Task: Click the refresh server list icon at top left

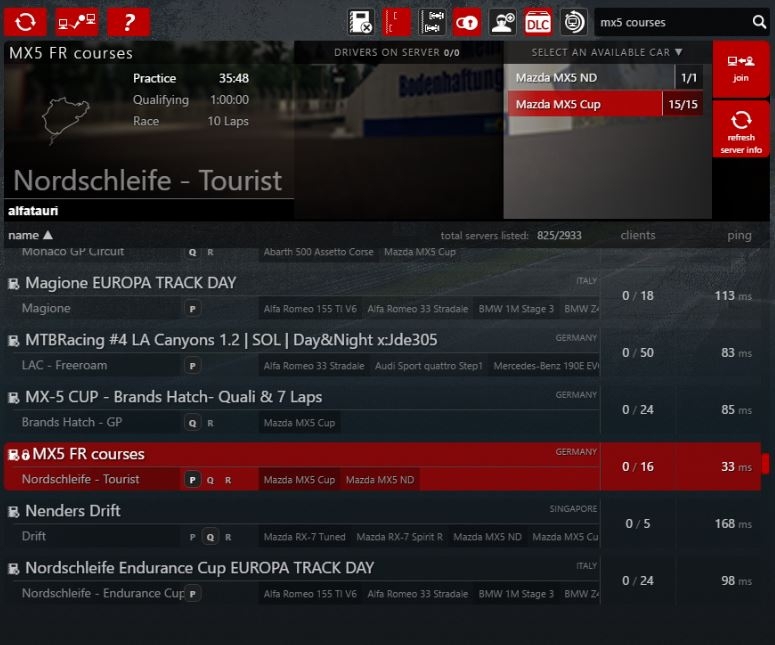Action: click(x=25, y=22)
